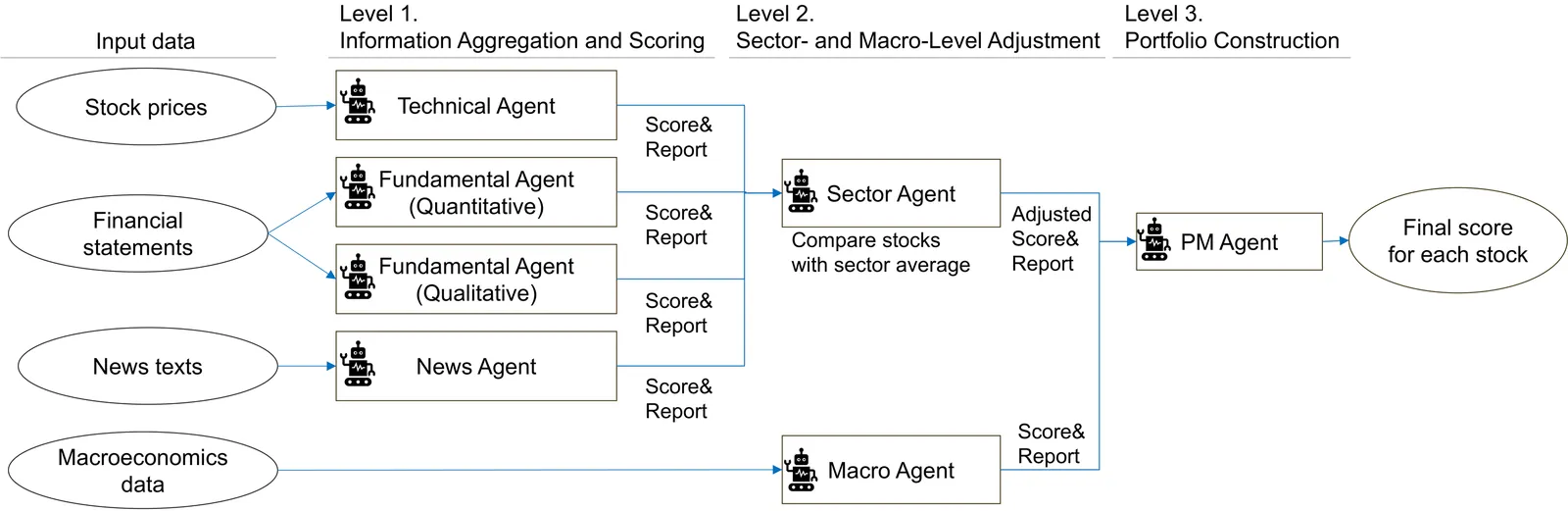Click the Final score for each stock ellipse
Screen dimensions: 1568x511
(x=1457, y=241)
